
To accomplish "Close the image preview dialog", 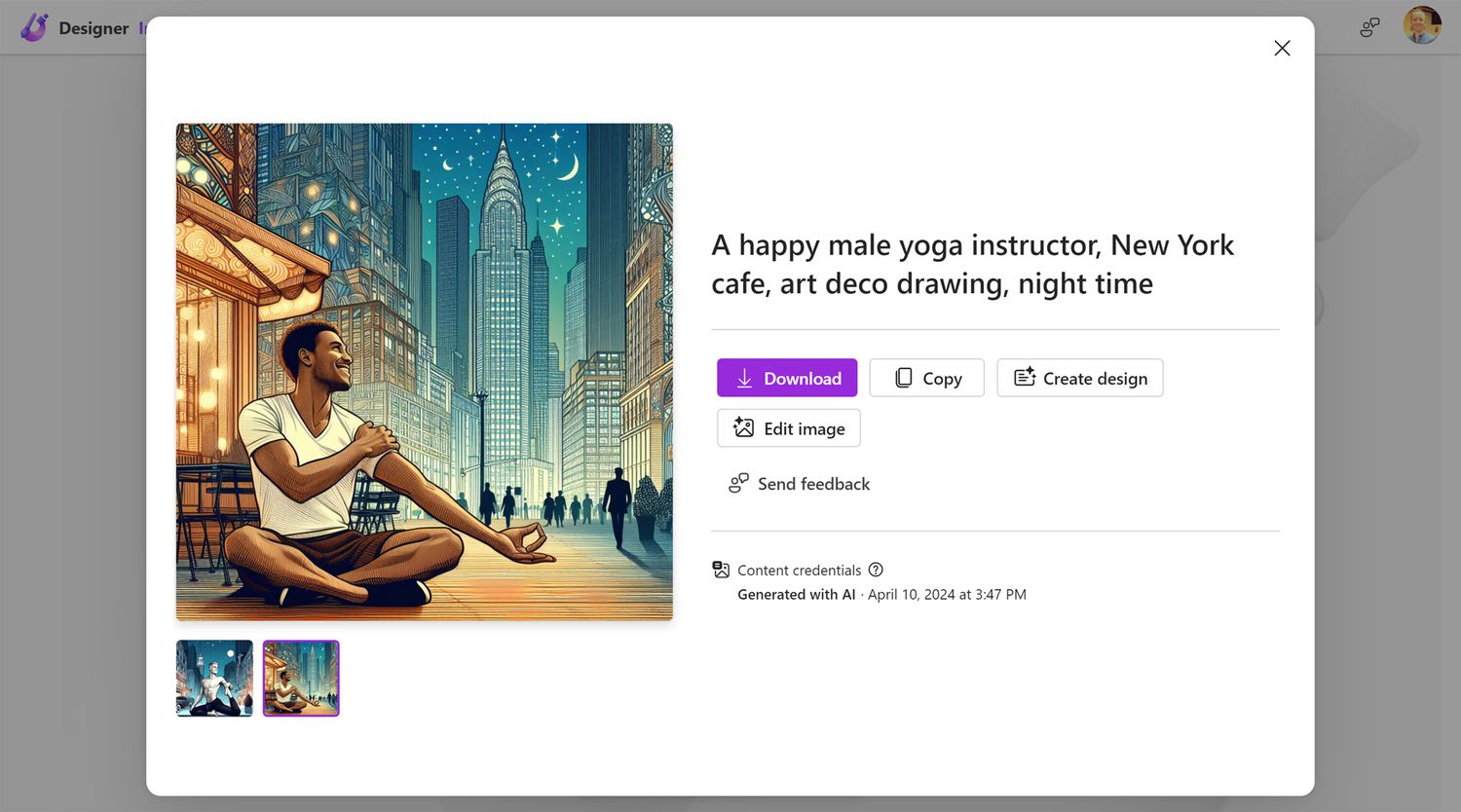I will coord(1282,49).
